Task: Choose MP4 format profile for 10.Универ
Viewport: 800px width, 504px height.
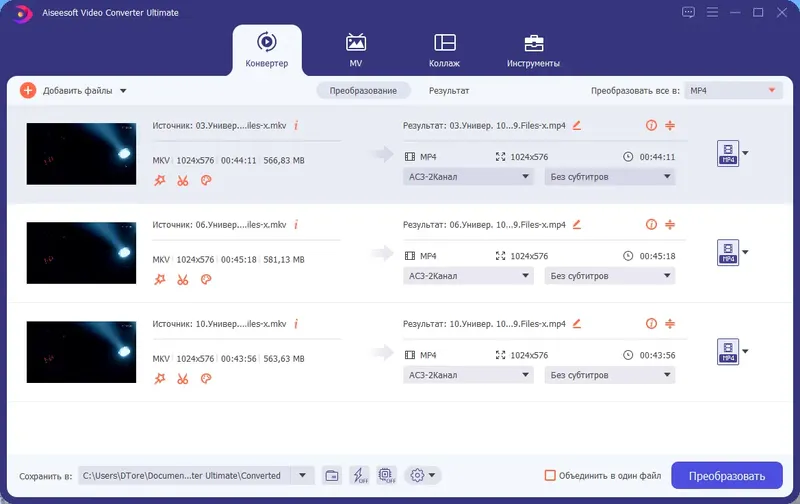Action: tap(728, 351)
